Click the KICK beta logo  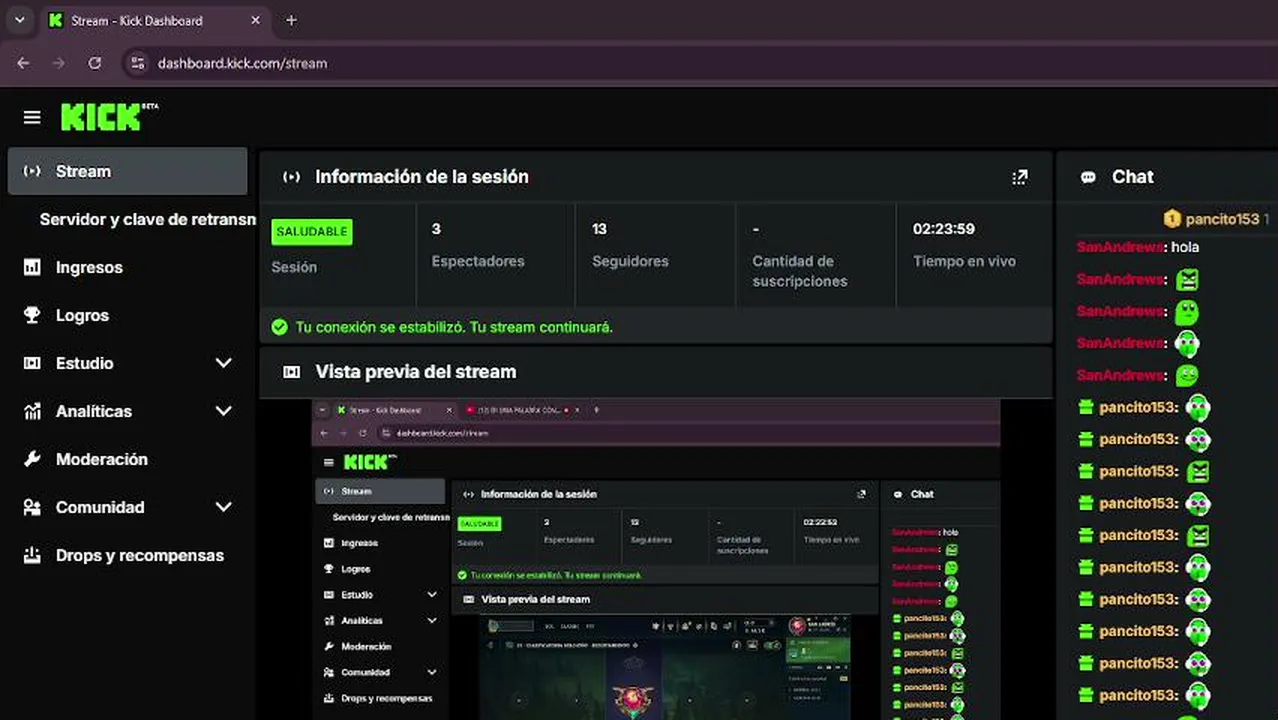(109, 117)
